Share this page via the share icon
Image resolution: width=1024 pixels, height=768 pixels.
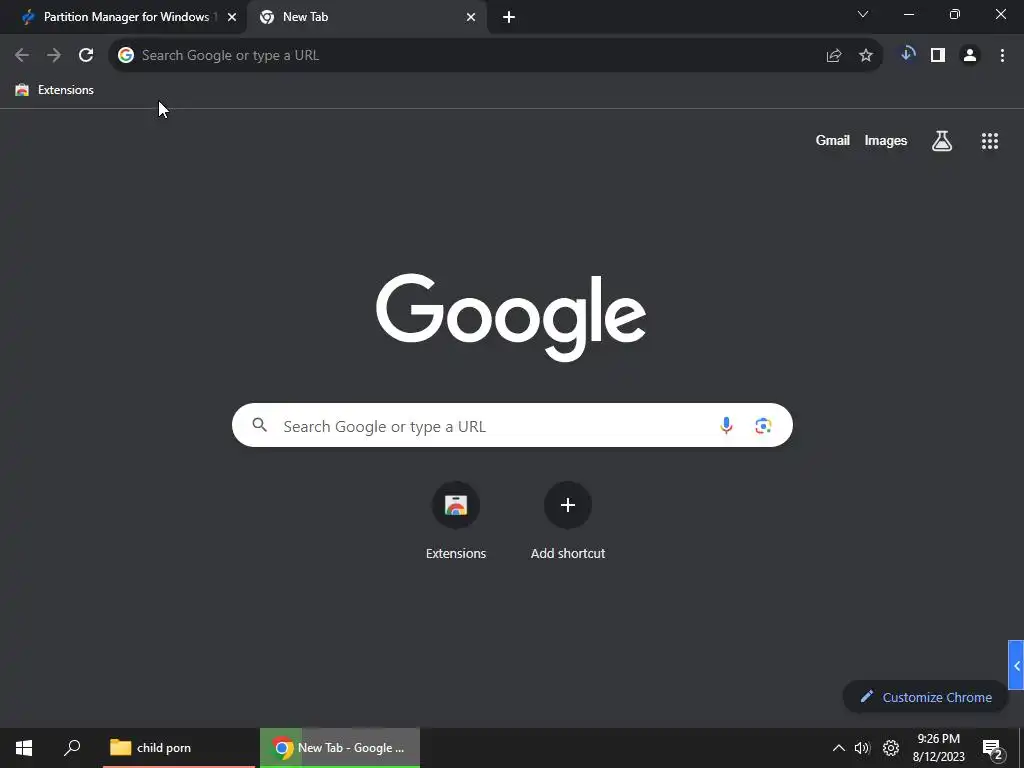pyautogui.click(x=834, y=56)
